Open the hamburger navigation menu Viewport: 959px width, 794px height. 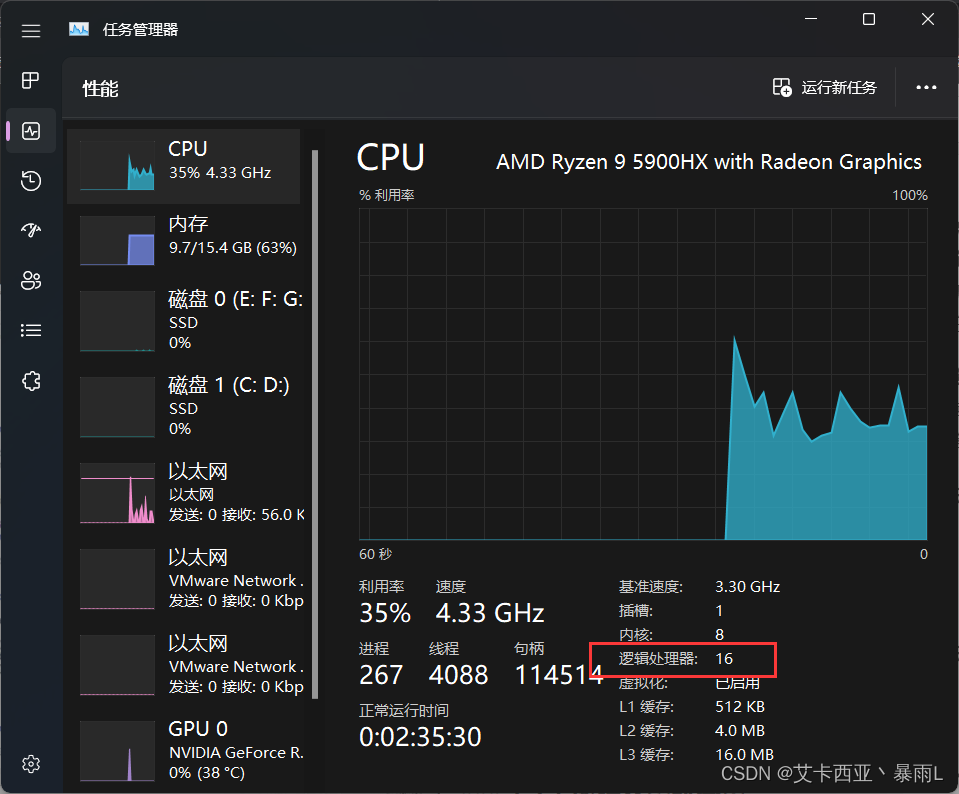coord(31,31)
